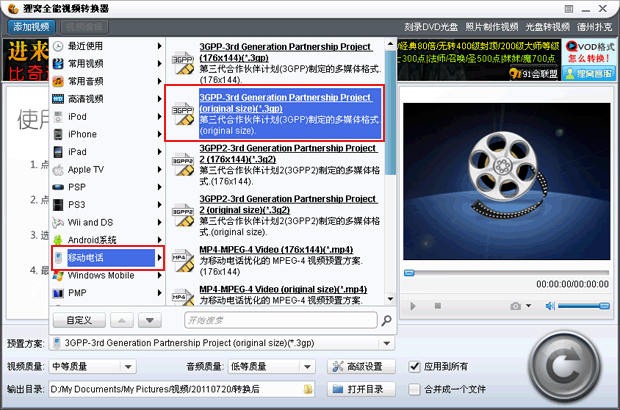
Task: Select 移动电话 category
Action: point(107,258)
